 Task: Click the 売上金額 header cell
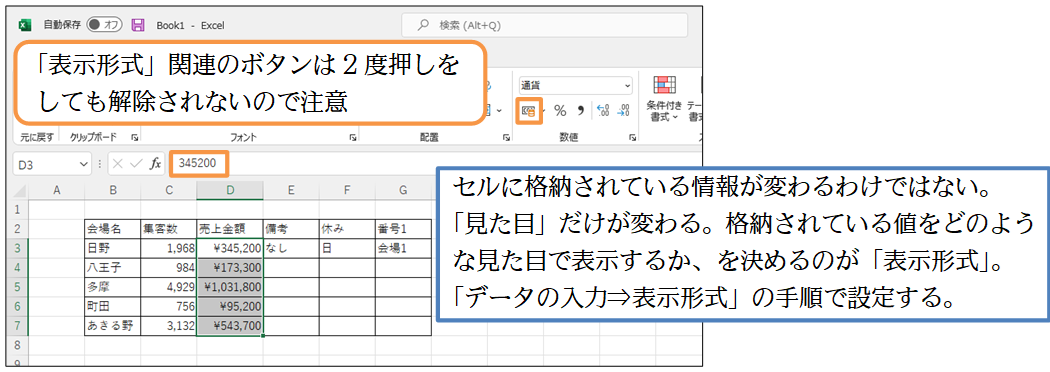coord(230,228)
